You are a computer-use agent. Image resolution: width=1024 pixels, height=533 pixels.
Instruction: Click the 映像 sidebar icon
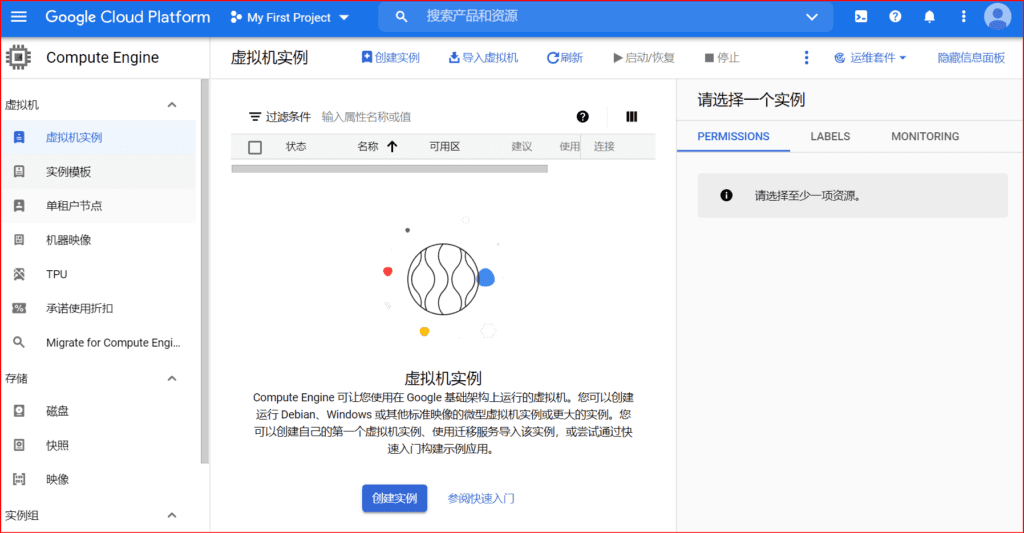[x=19, y=479]
